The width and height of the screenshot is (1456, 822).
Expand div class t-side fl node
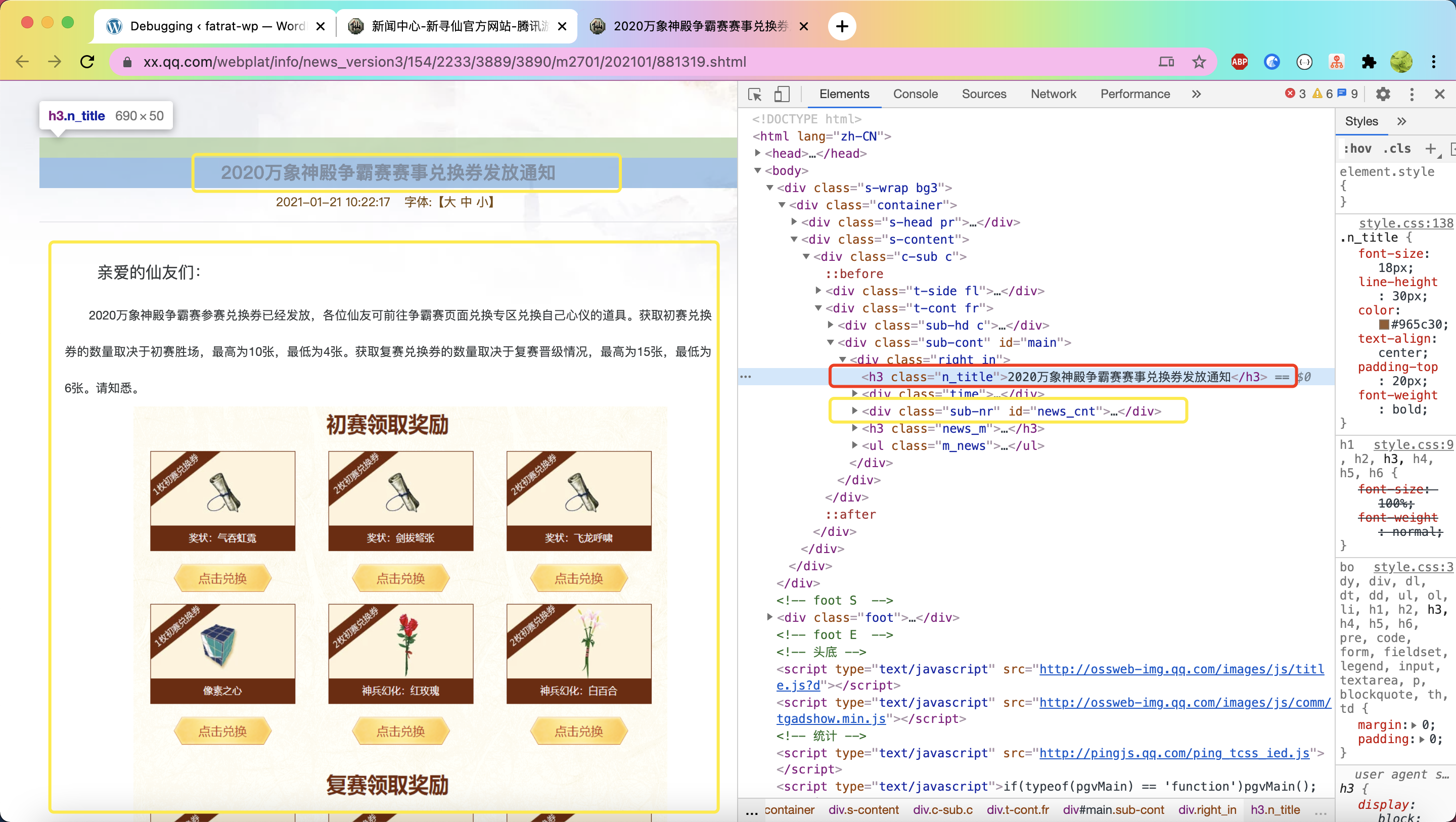[x=818, y=291]
